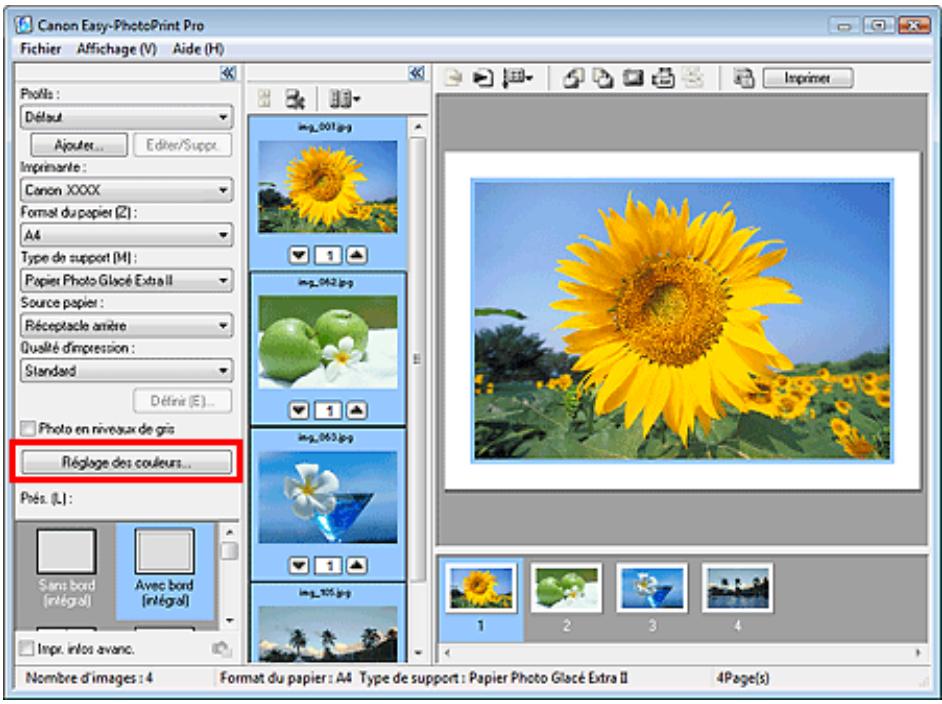Select page 3 flower in page strip
The height and width of the screenshot is (704, 942).
pyautogui.click(x=652, y=589)
